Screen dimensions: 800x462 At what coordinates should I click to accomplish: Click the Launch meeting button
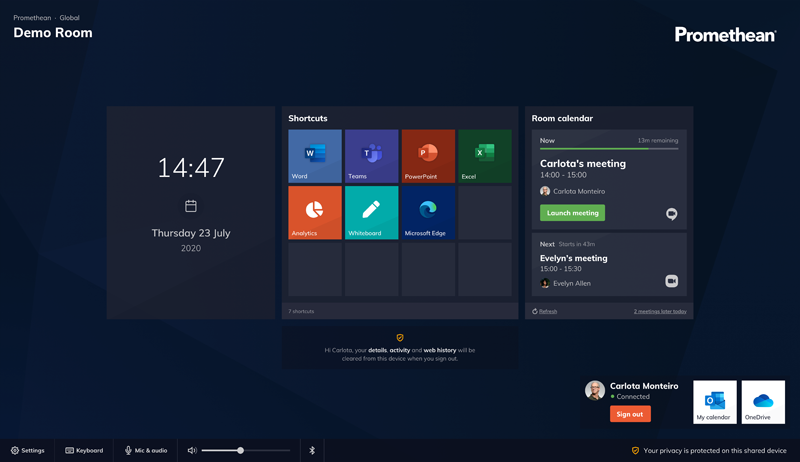[572, 213]
